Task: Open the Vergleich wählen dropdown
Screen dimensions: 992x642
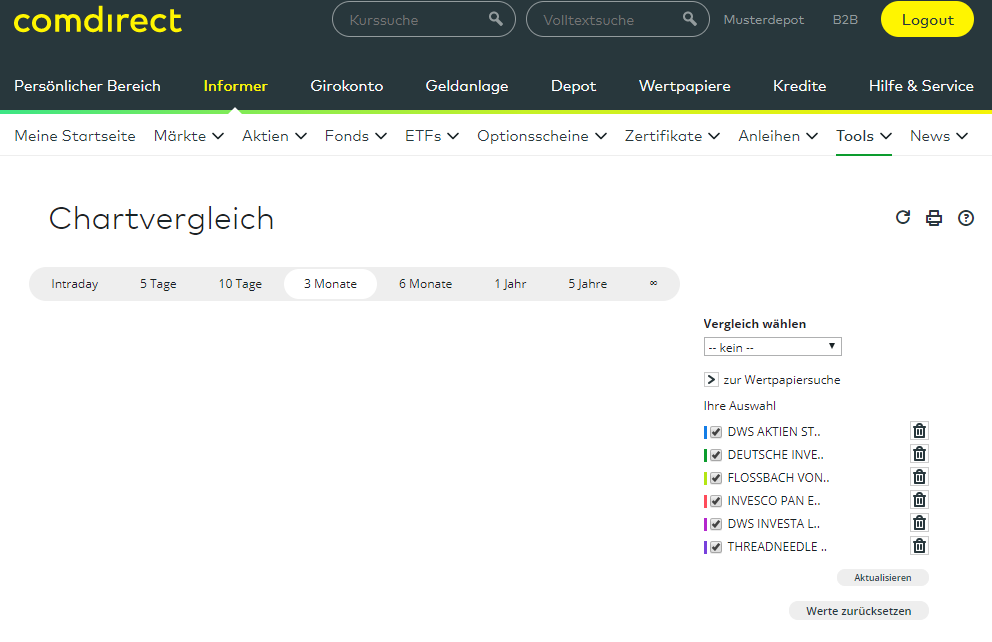Action: click(772, 347)
